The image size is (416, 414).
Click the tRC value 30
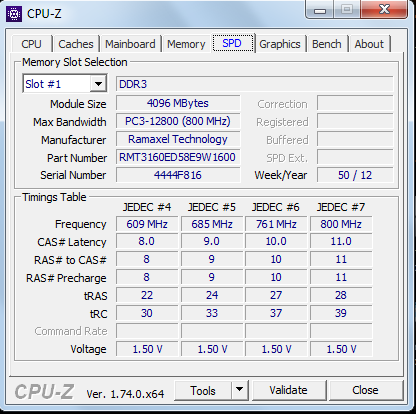point(147,313)
